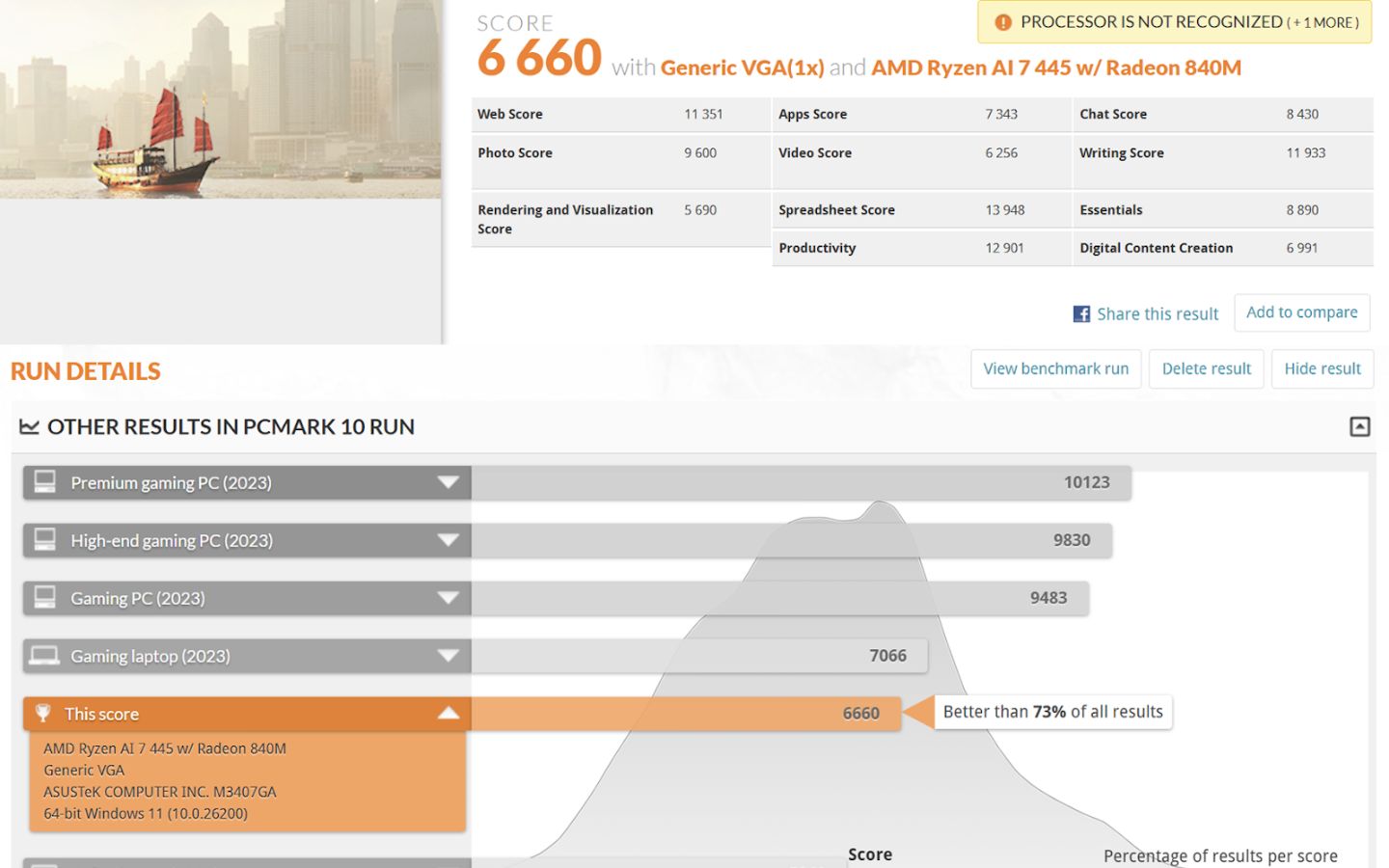Screen dimensions: 1389x868
Task: Click the Writing Score label
Action: click(x=1122, y=152)
